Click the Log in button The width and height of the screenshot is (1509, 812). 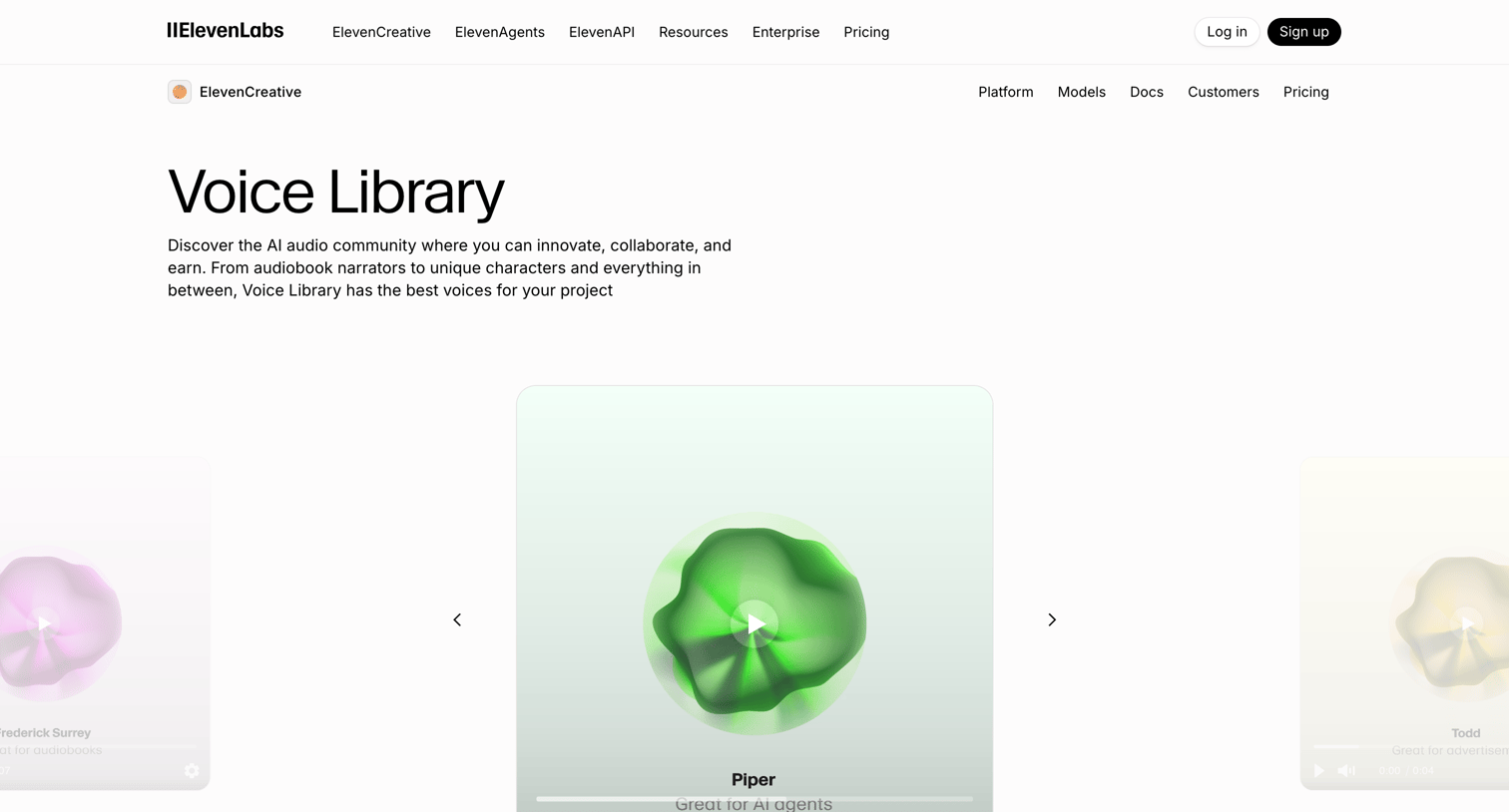(x=1227, y=32)
